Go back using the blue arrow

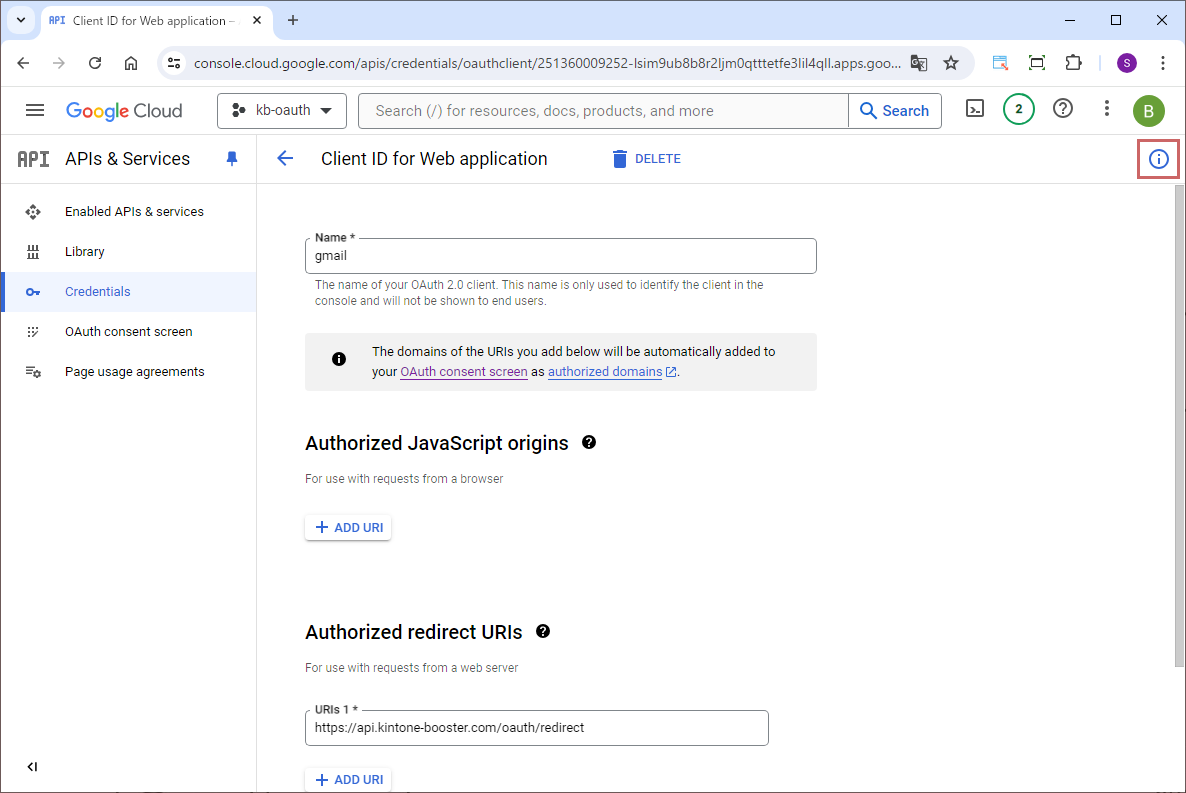[x=285, y=159]
